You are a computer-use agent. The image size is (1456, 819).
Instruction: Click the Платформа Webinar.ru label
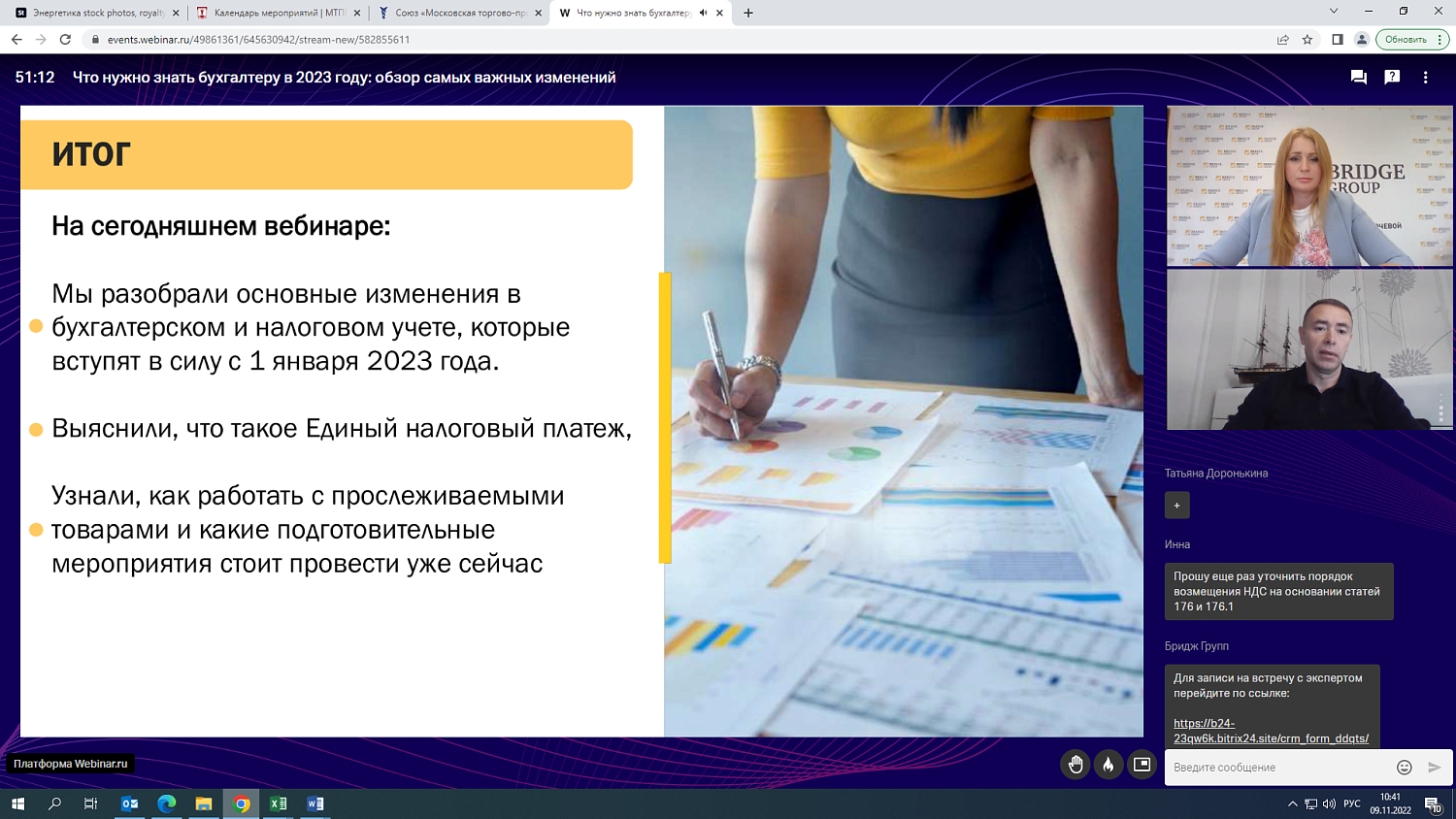pyautogui.click(x=71, y=764)
